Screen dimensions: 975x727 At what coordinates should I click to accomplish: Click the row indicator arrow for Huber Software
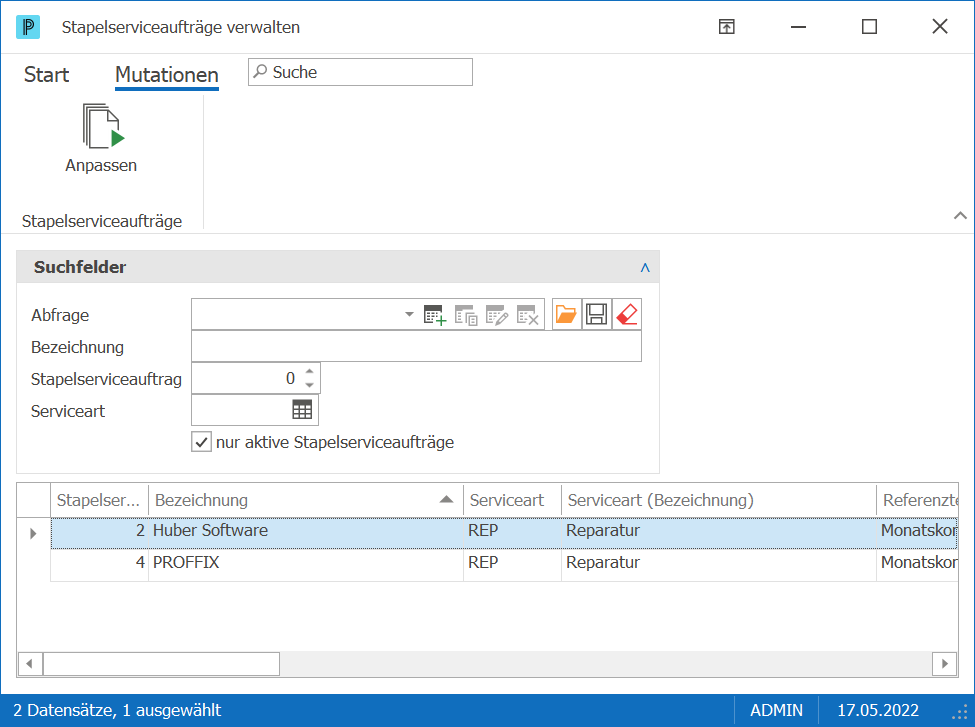pyautogui.click(x=33, y=534)
